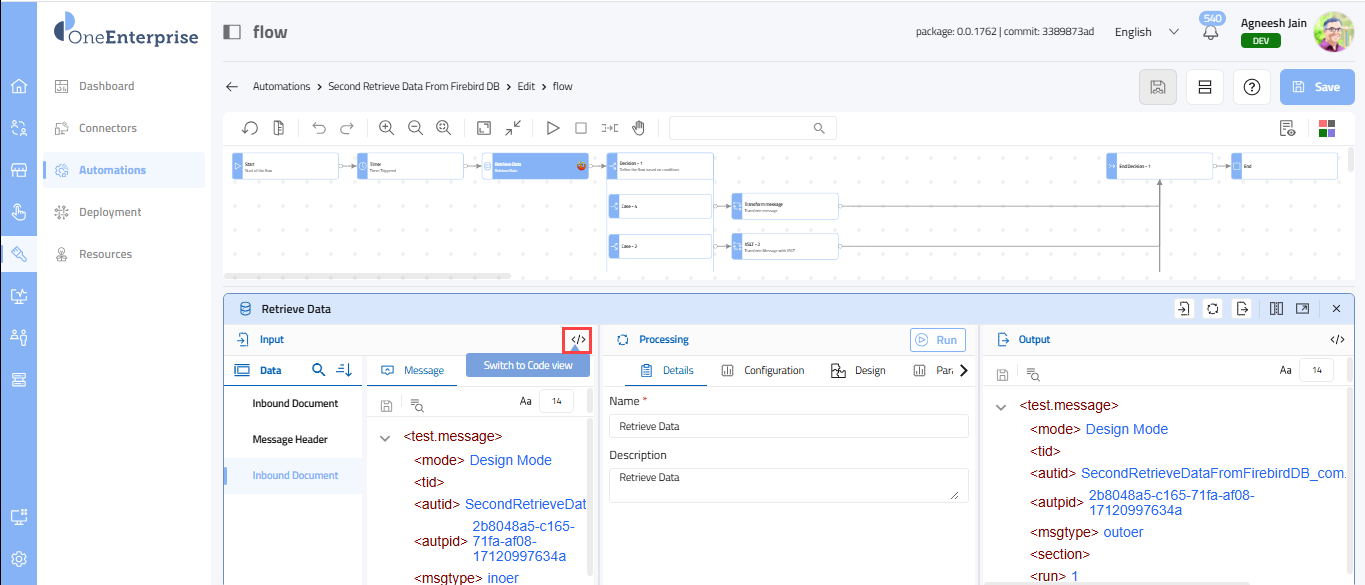The height and width of the screenshot is (585, 1365).
Task: Open Connectors in the side menu
Action: coord(108,128)
